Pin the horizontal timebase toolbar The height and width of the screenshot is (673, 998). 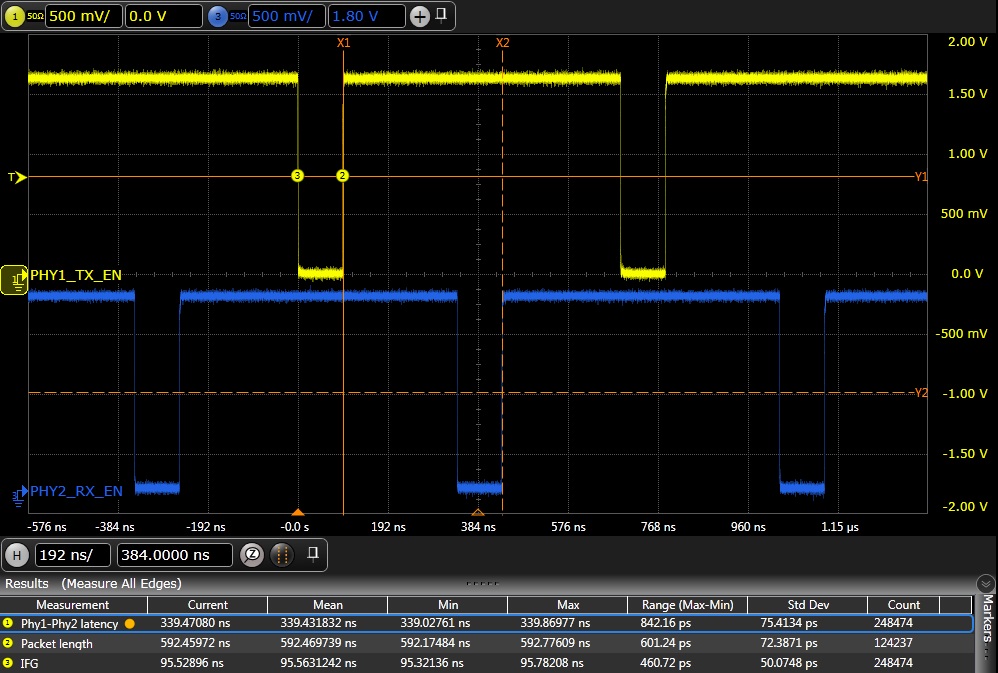313,553
